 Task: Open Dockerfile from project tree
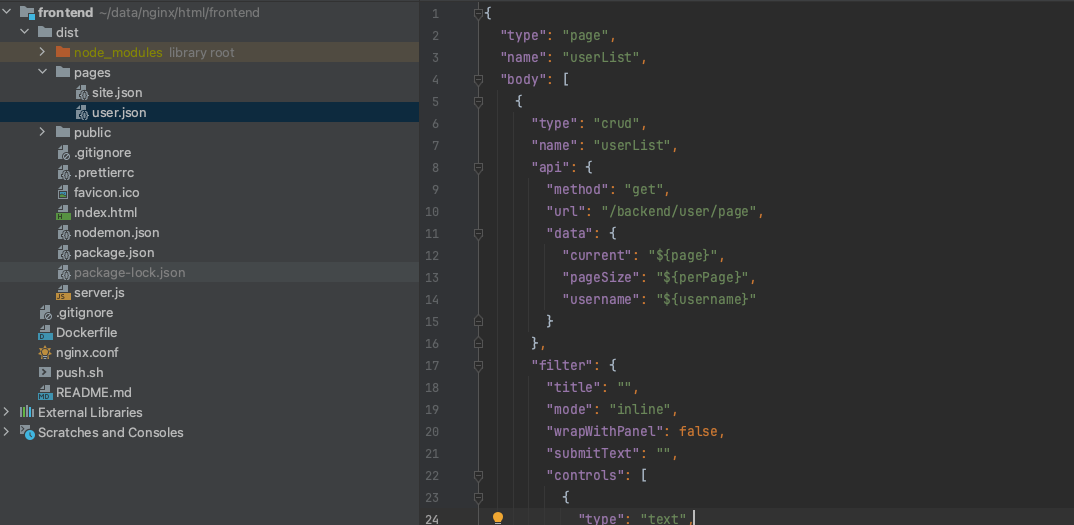tap(86, 332)
